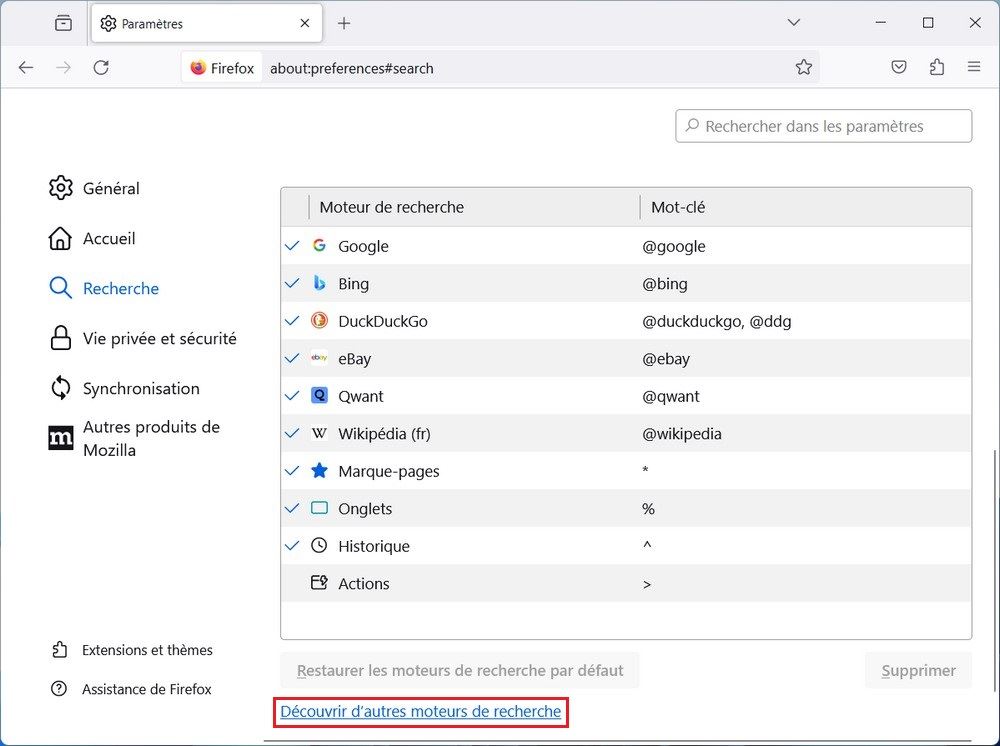This screenshot has height=746, width=1000.
Task: Click the Mot-clé column header
Action: click(x=678, y=207)
